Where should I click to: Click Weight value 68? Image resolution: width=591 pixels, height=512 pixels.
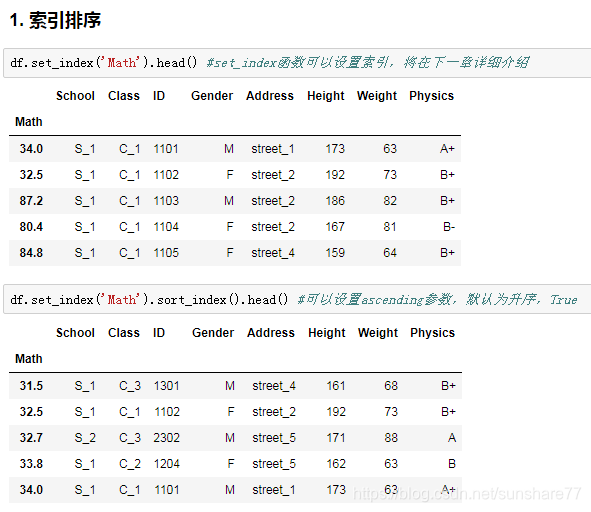pos(391,386)
